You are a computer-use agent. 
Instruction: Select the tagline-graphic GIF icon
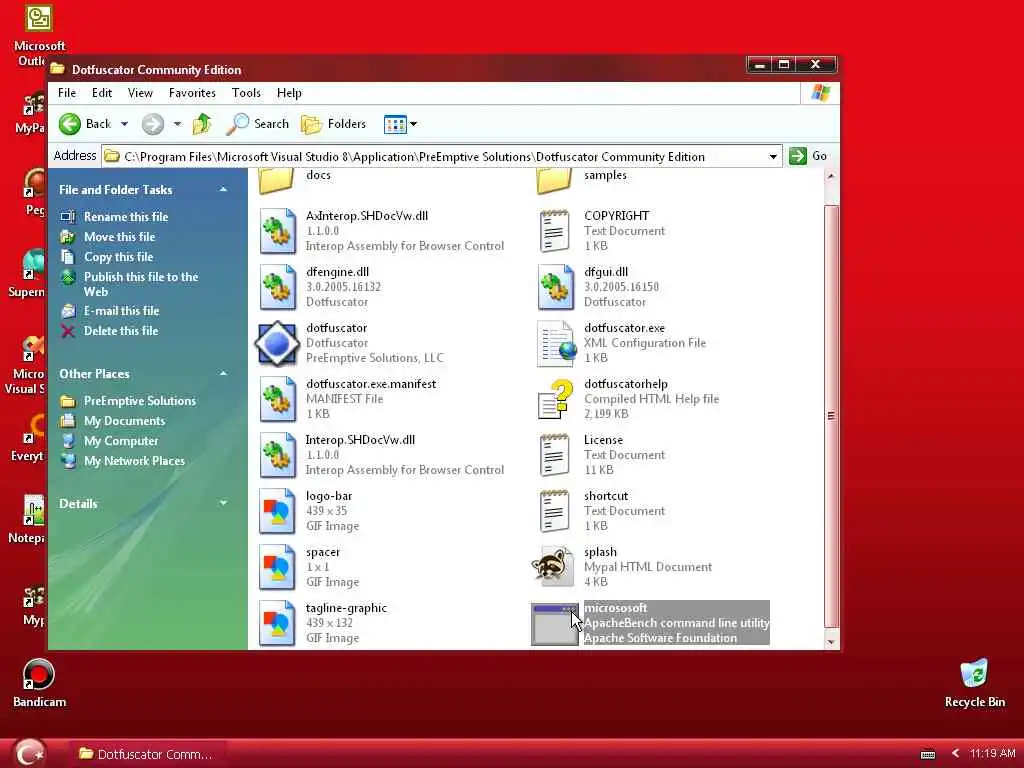pos(278,624)
